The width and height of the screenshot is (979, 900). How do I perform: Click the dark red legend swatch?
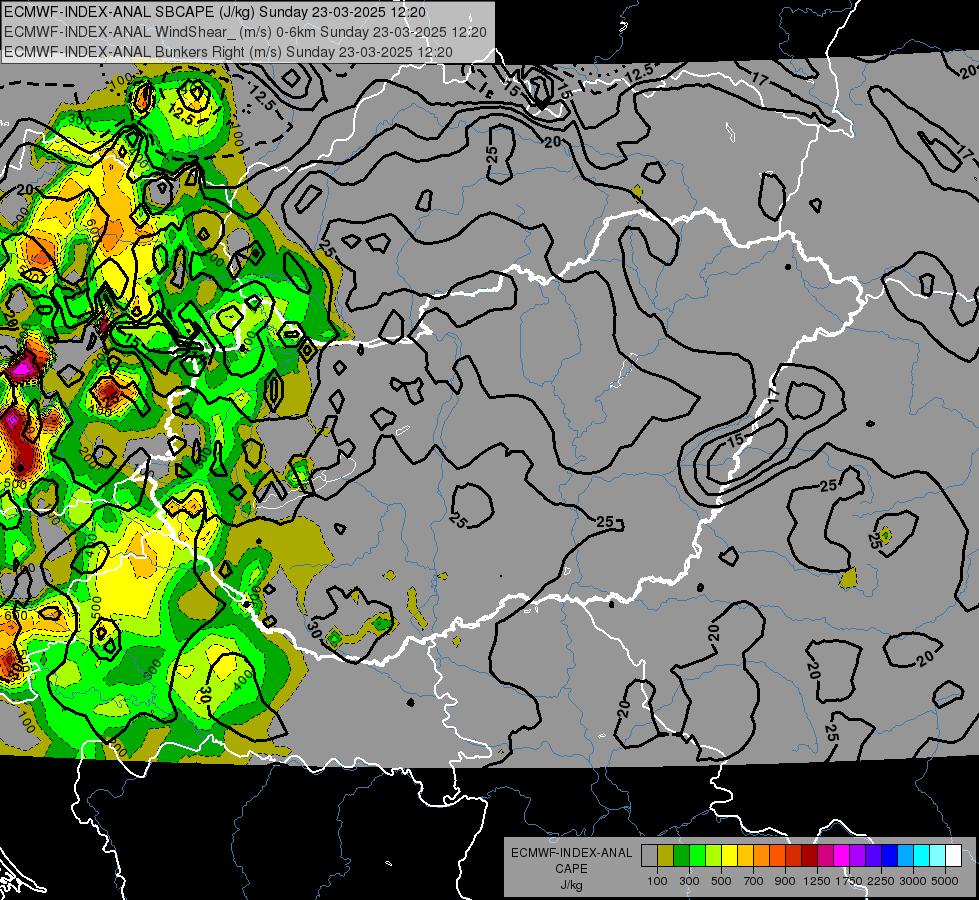tap(810, 855)
